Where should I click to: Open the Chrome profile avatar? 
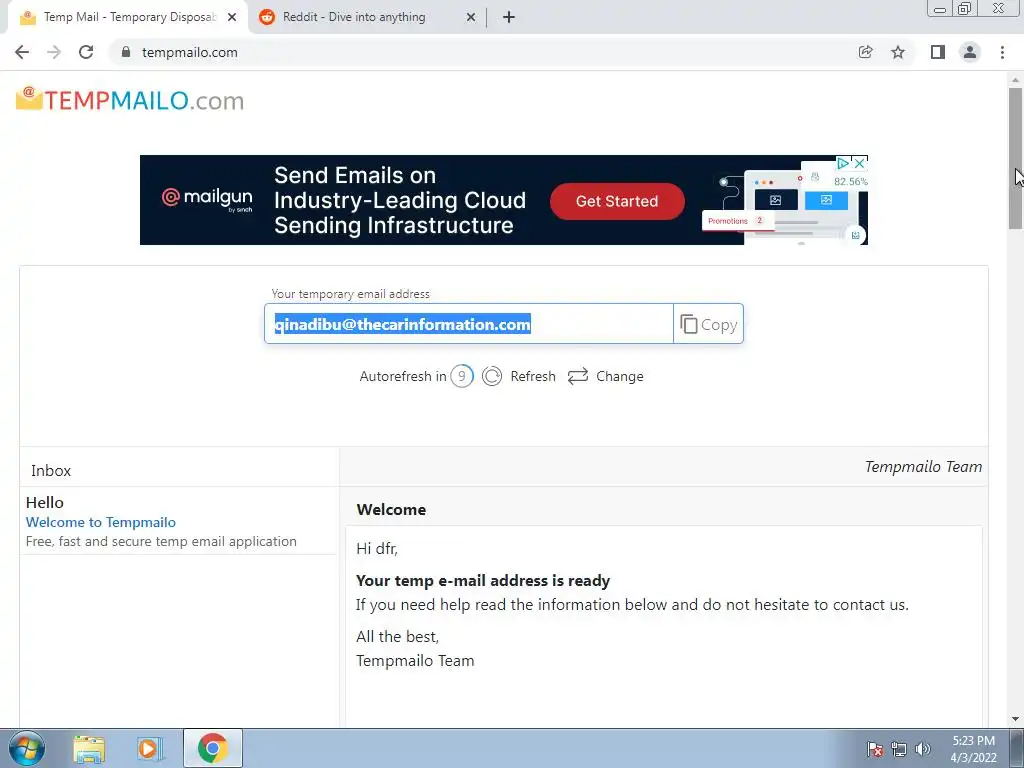(x=970, y=52)
